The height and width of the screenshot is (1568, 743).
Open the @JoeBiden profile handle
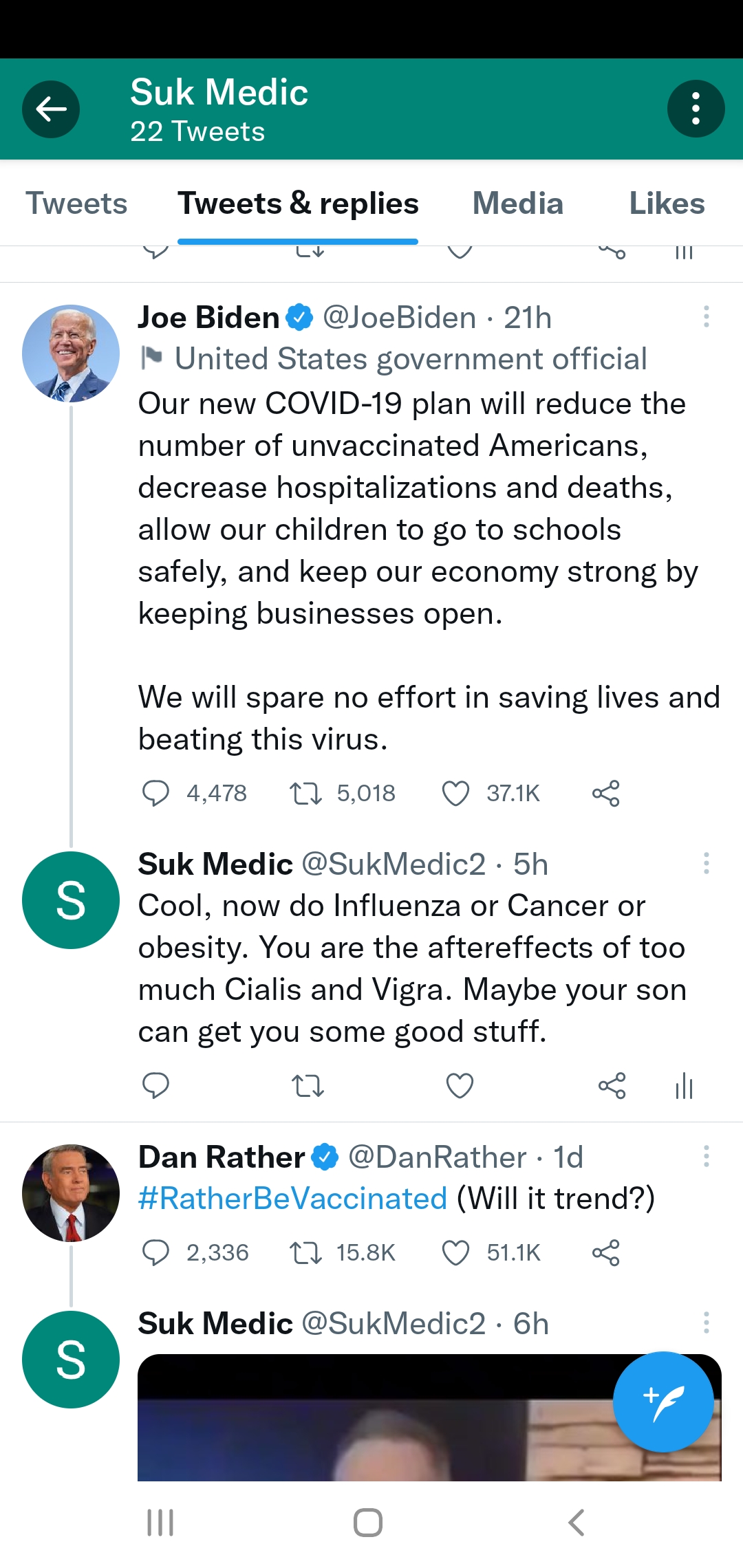click(x=399, y=318)
